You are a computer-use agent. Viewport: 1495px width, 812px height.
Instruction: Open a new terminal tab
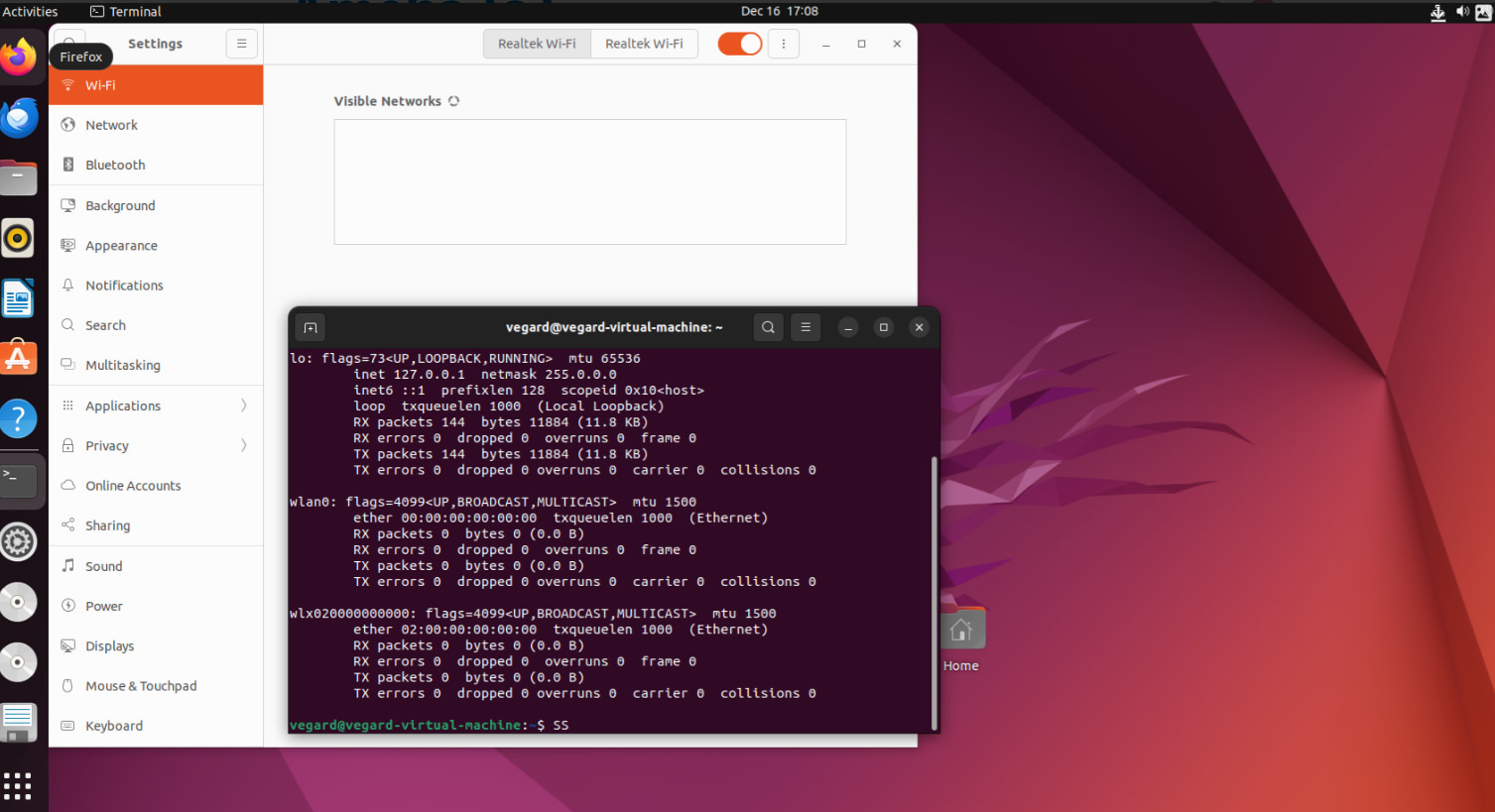coord(311,327)
